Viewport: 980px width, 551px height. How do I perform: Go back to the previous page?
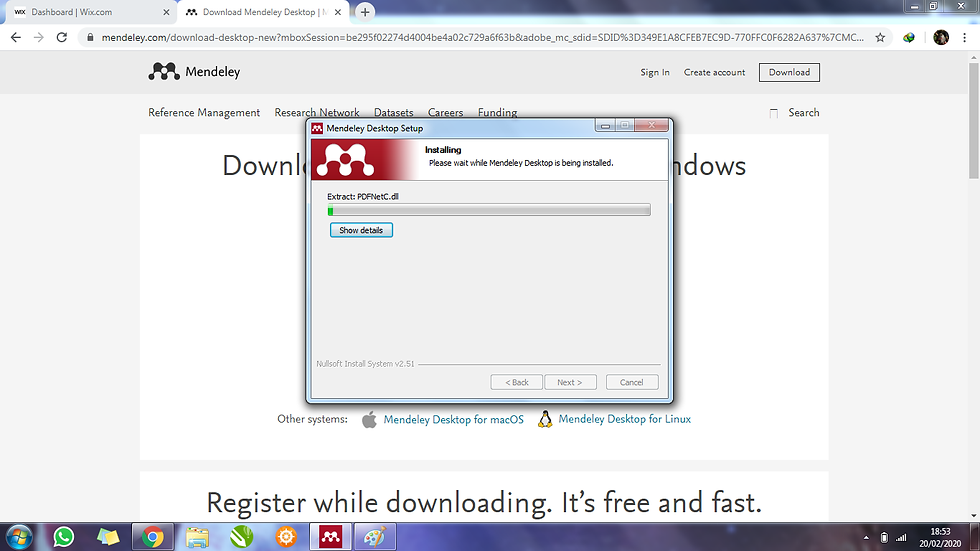tap(16, 37)
